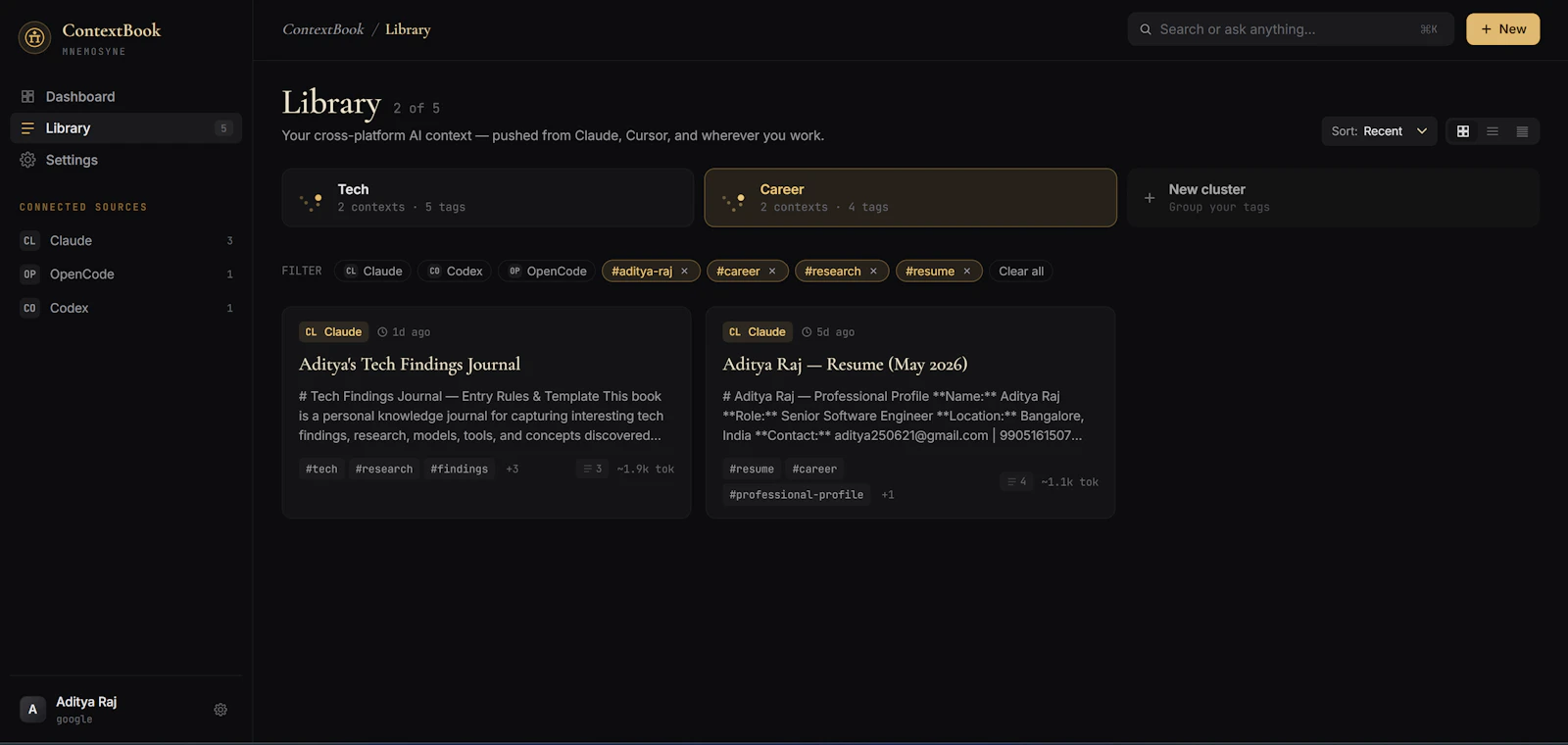The image size is (1568, 745).
Task: Expand the +1 more tags on Resume card
Action: click(888, 495)
